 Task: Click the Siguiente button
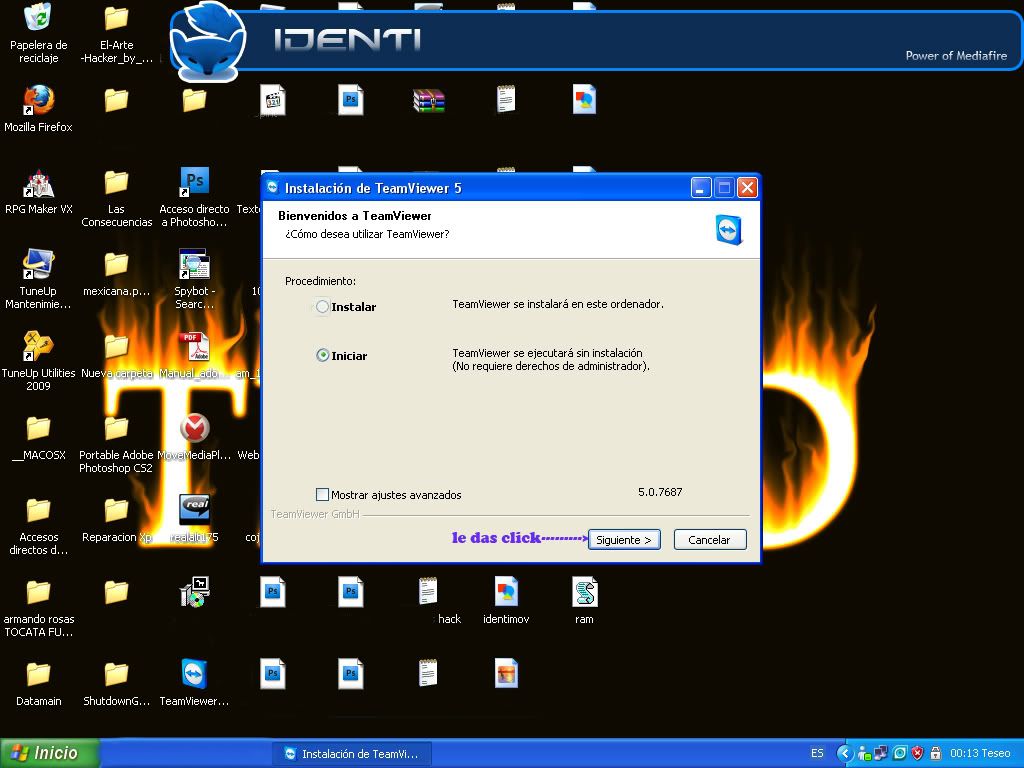tap(624, 539)
